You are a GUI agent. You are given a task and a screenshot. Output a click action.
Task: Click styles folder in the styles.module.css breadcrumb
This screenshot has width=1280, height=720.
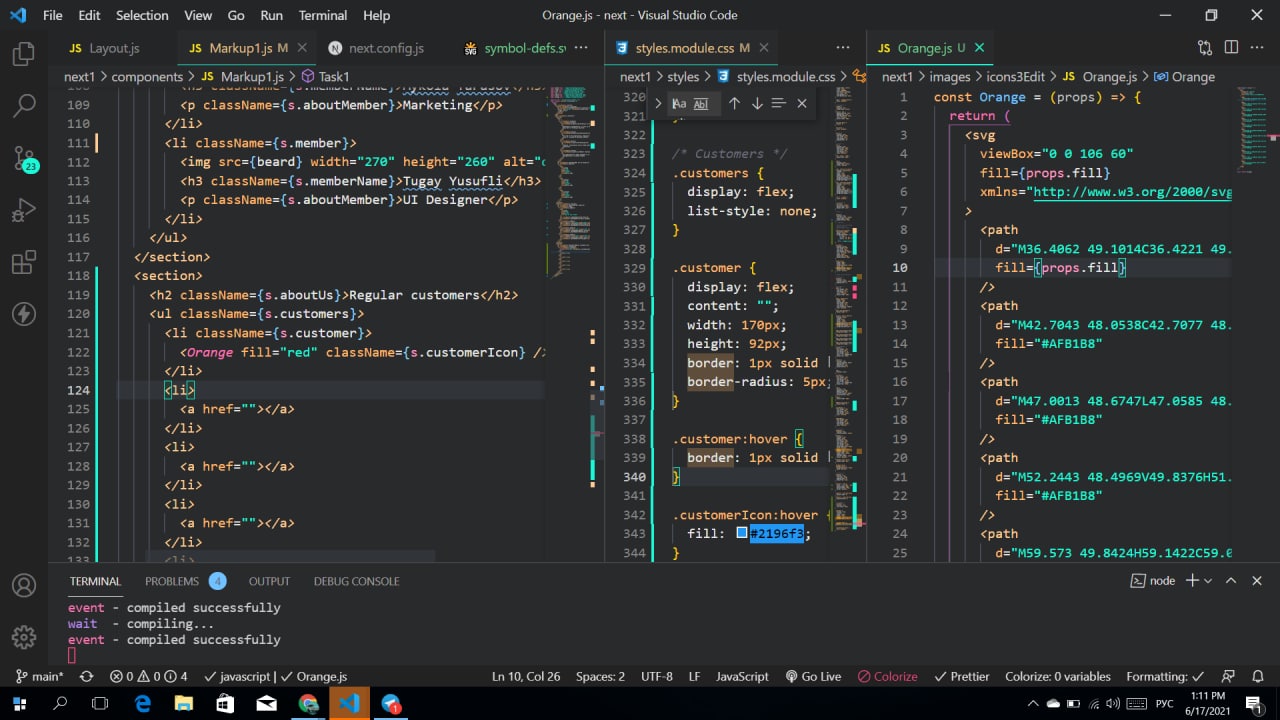683,76
